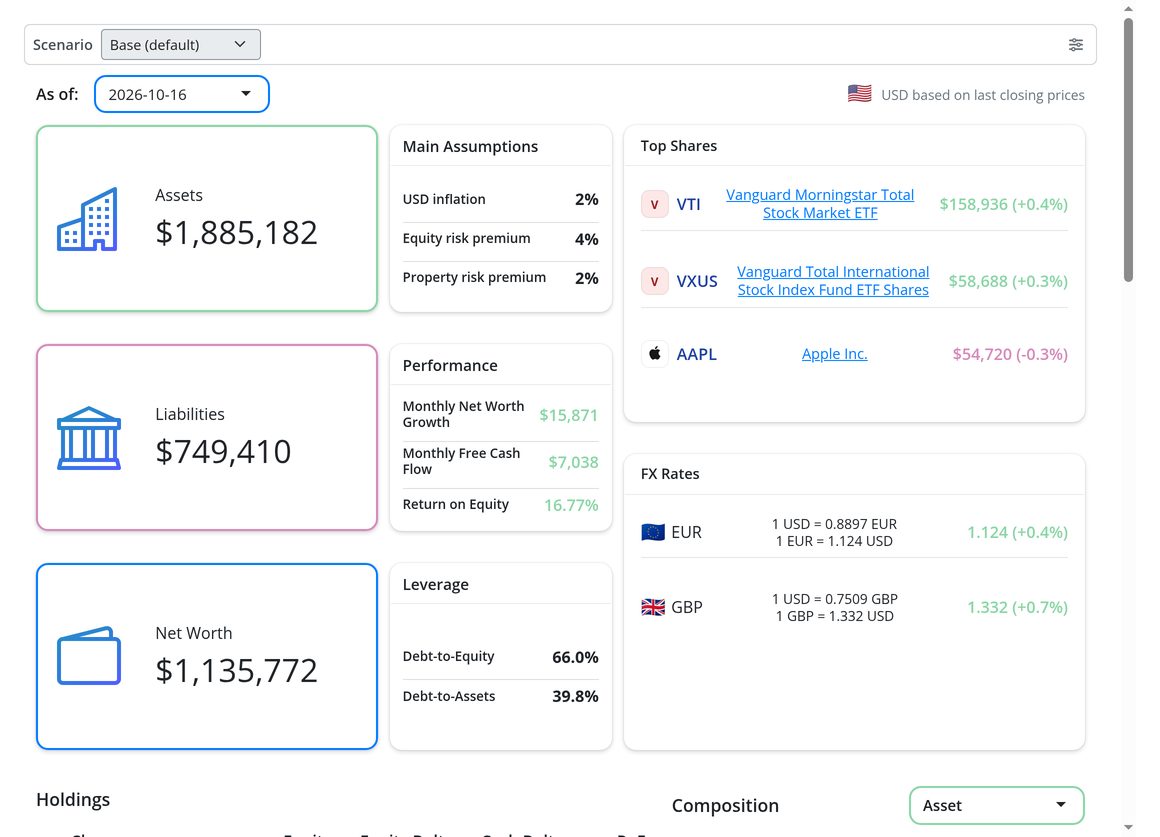The image size is (1160, 837).
Task: Click the Equity risk premium 4% value
Action: pos(587,239)
